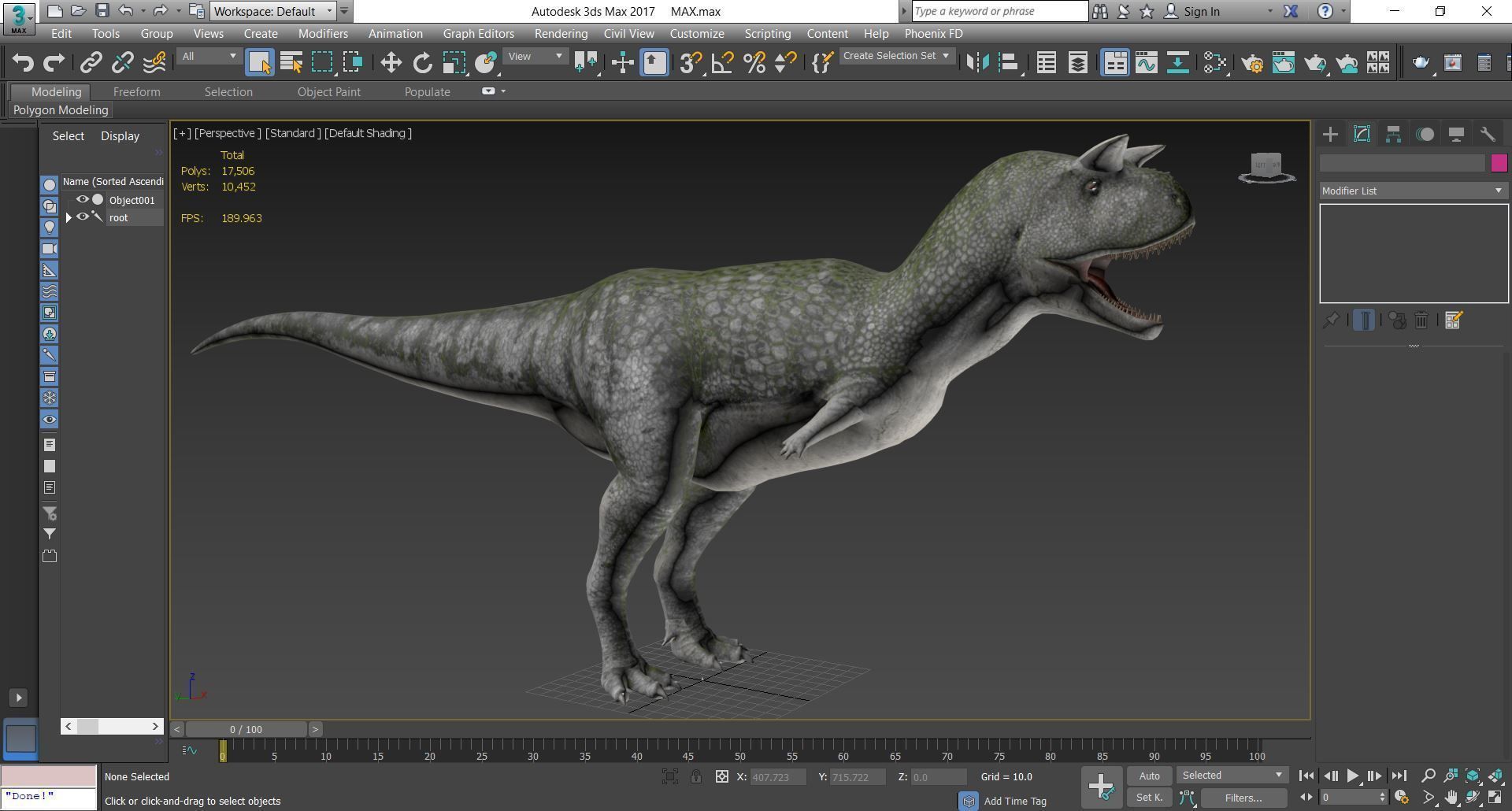Click the time slider 0 / 100 handle
The height and width of the screenshot is (811, 1512).
pyautogui.click(x=246, y=729)
